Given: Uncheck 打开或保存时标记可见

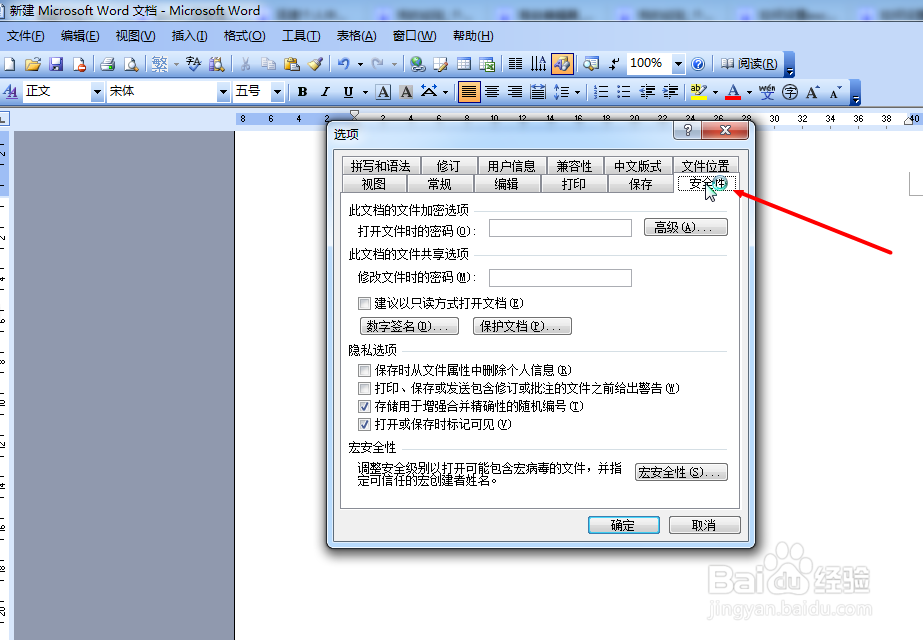Looking at the screenshot, I should 364,425.
